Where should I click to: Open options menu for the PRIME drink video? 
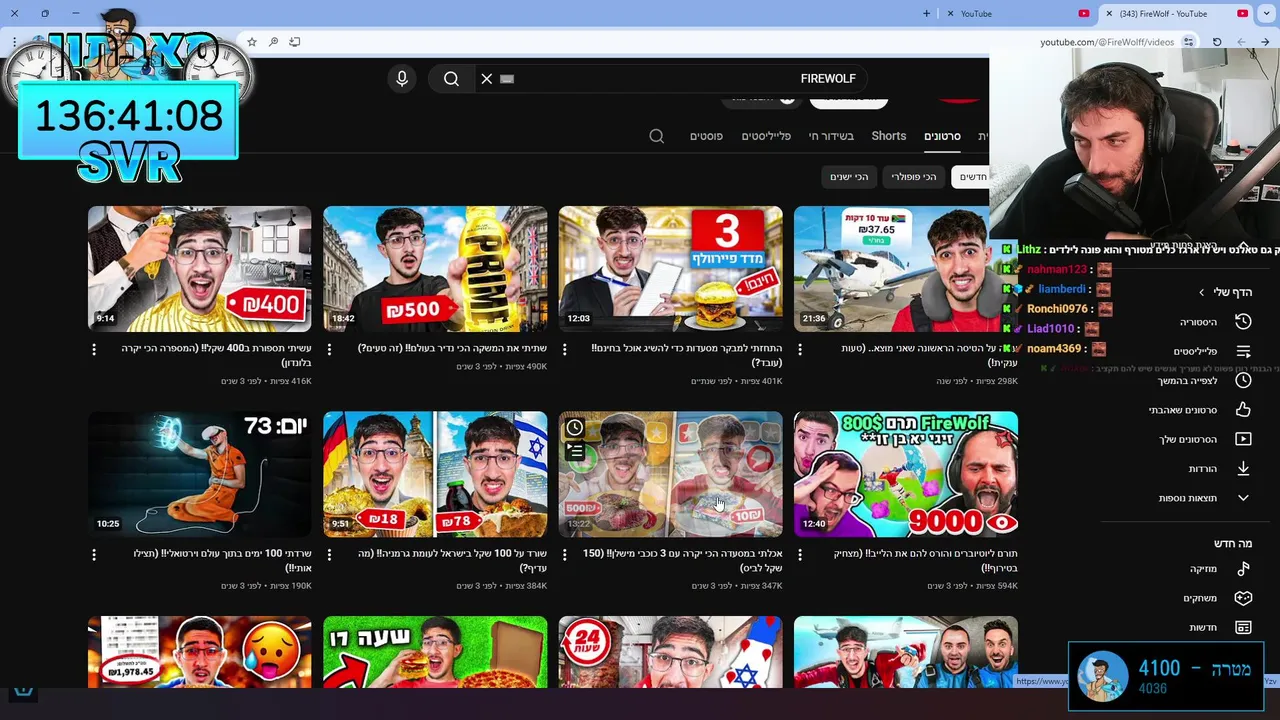329,350
